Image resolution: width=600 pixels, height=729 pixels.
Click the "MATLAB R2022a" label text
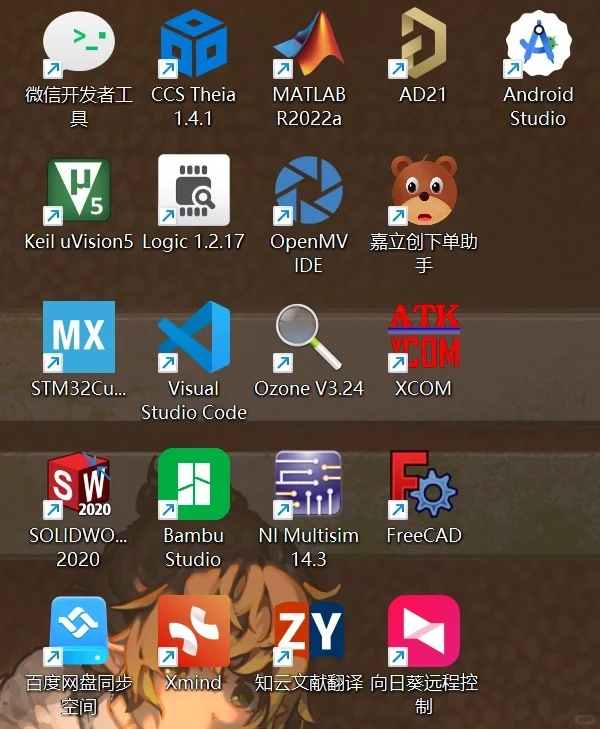(309, 106)
